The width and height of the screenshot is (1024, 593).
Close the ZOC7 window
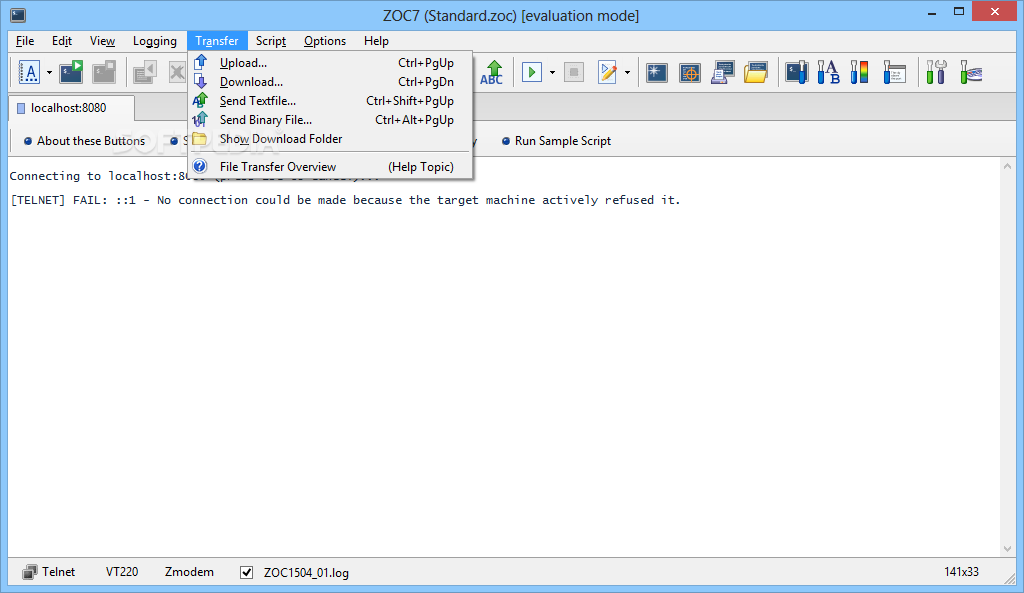click(995, 11)
